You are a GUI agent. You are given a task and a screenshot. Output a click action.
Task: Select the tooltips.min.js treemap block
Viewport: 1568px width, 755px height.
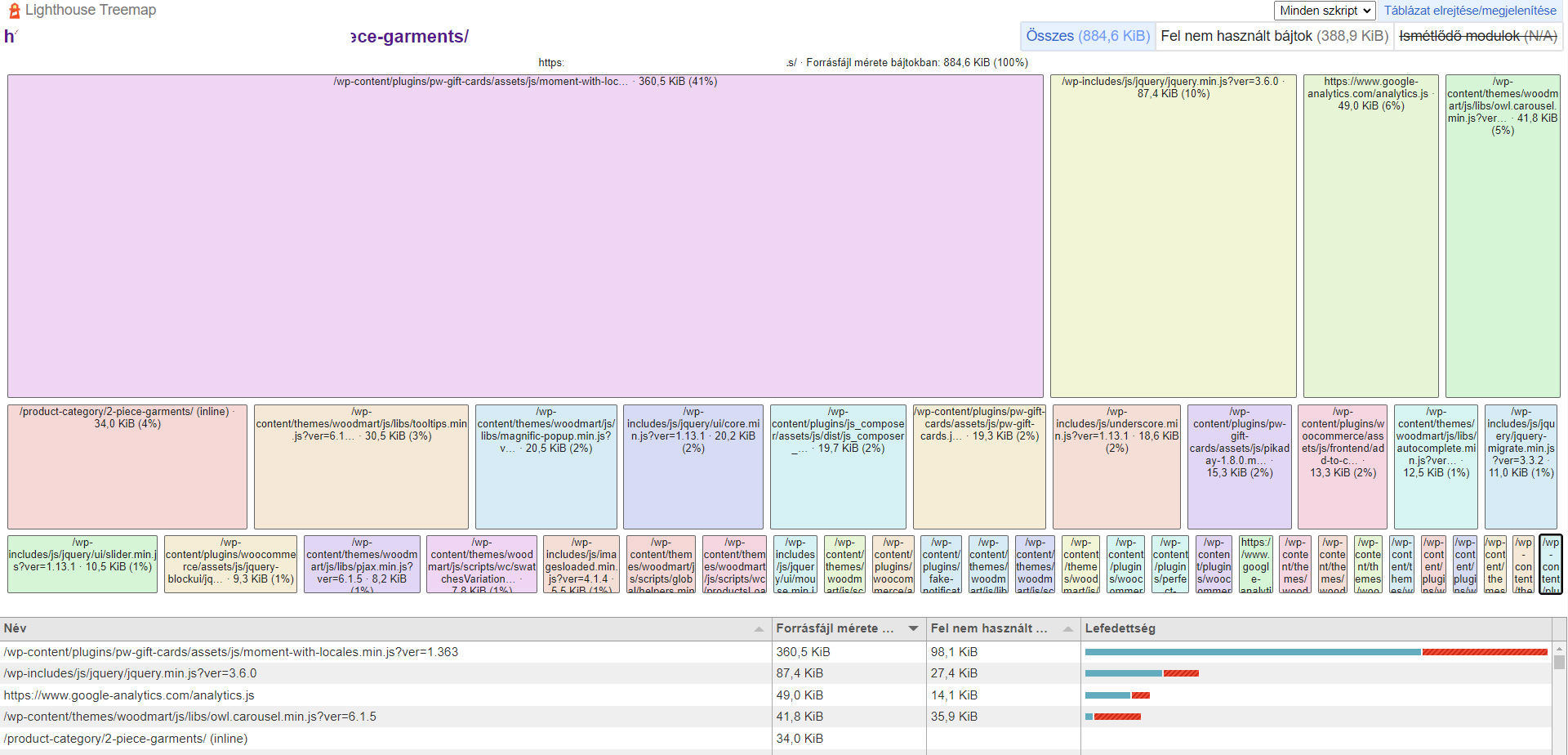point(361,467)
